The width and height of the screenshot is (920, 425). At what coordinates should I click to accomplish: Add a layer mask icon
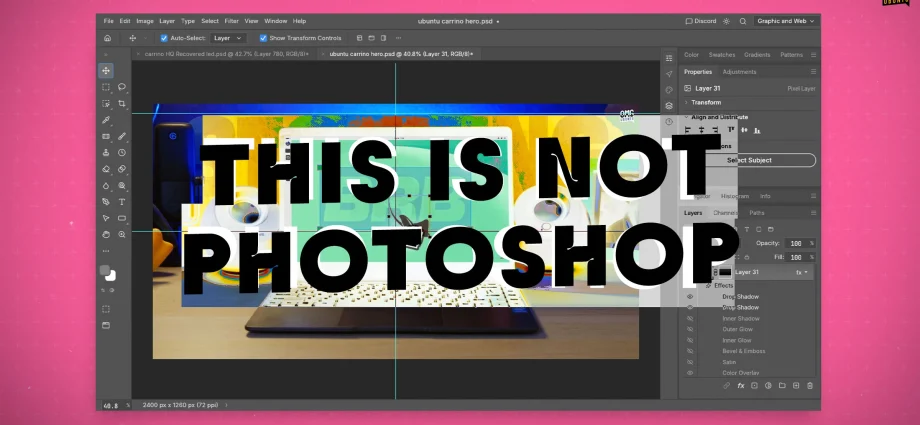755,386
